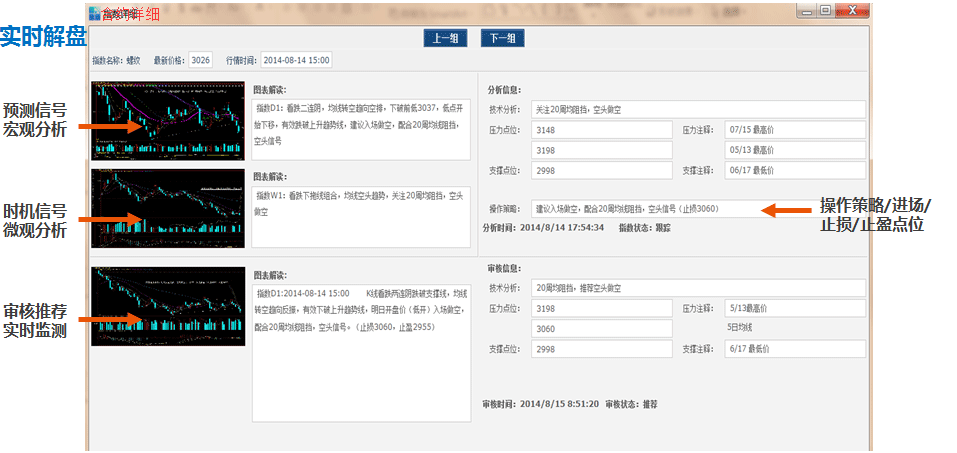Click the 分析信息 section heading
The width and height of the screenshot is (957, 453).
tap(504, 90)
